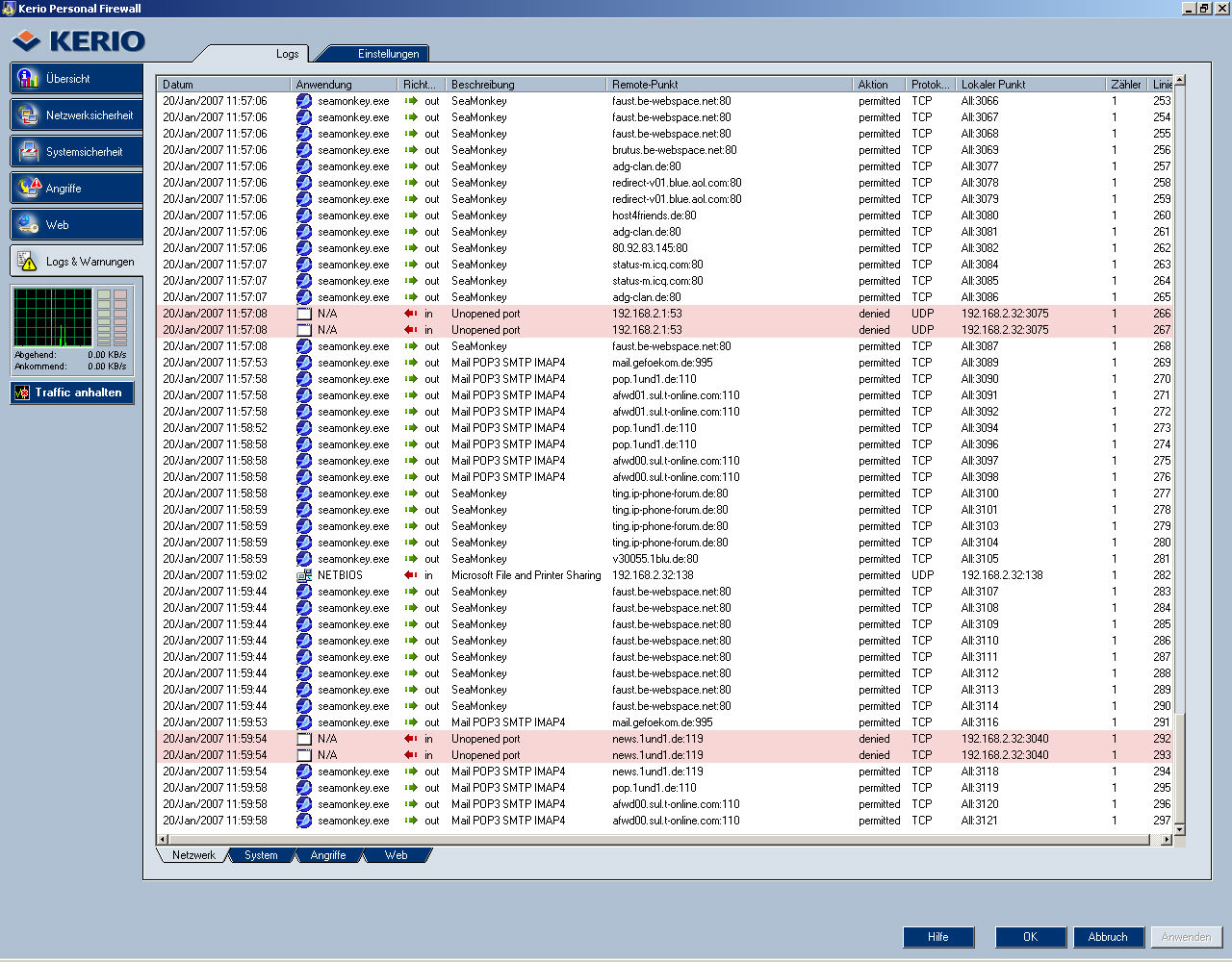Click the Übersicht chart icon

point(29,79)
